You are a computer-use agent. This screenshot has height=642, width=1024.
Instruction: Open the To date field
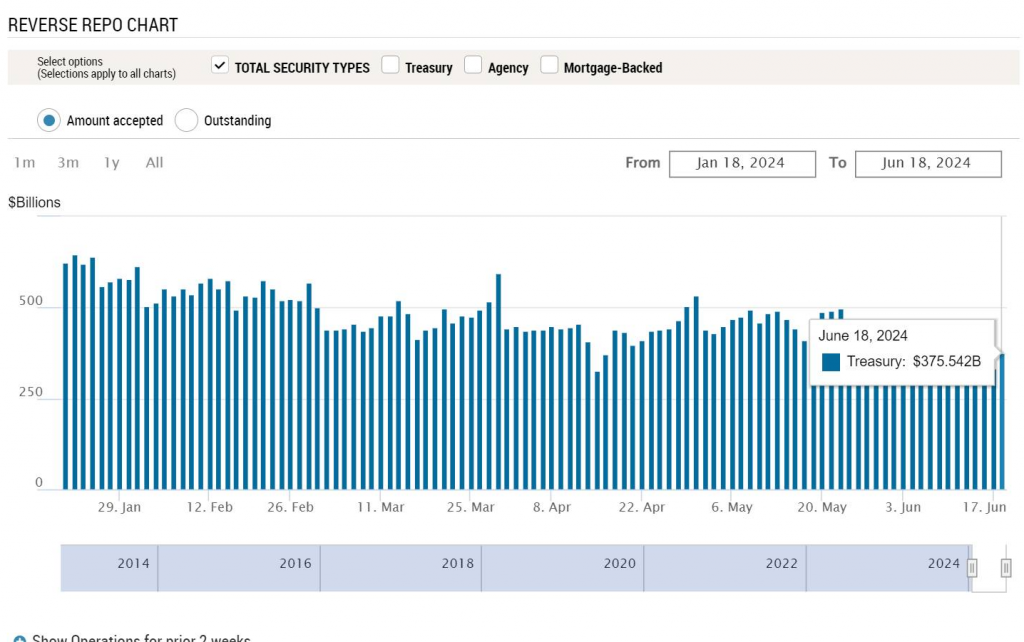click(927, 163)
